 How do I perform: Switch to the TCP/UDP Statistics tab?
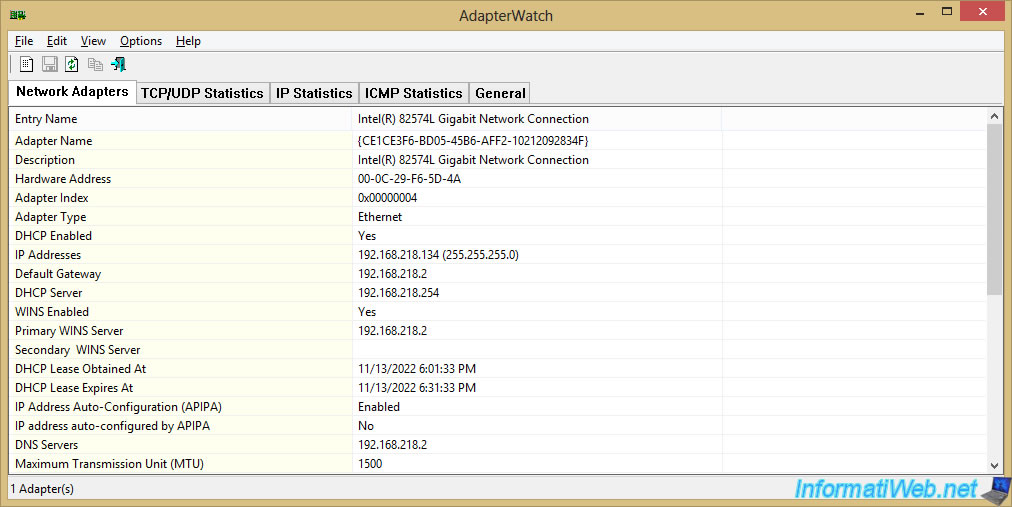[x=202, y=93]
